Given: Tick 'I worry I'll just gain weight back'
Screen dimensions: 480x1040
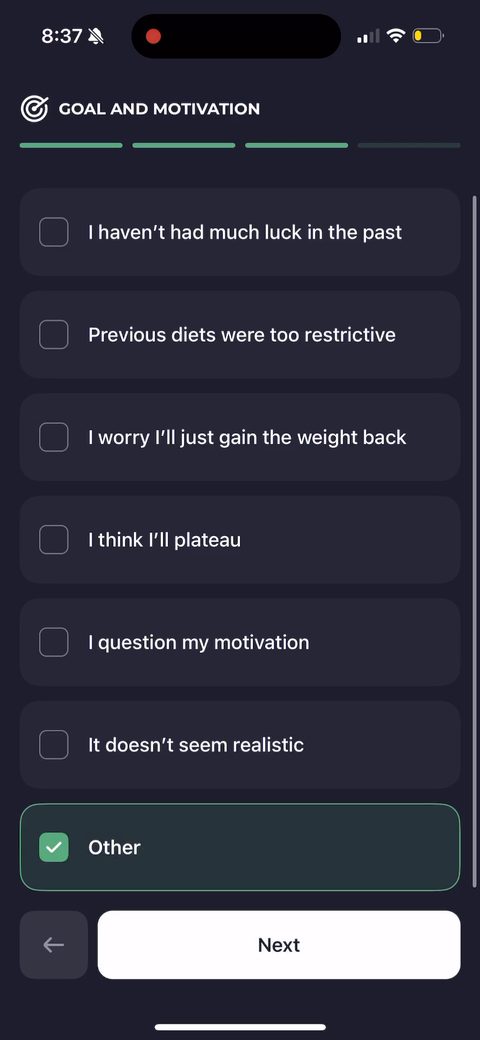Looking at the screenshot, I should (x=54, y=437).
